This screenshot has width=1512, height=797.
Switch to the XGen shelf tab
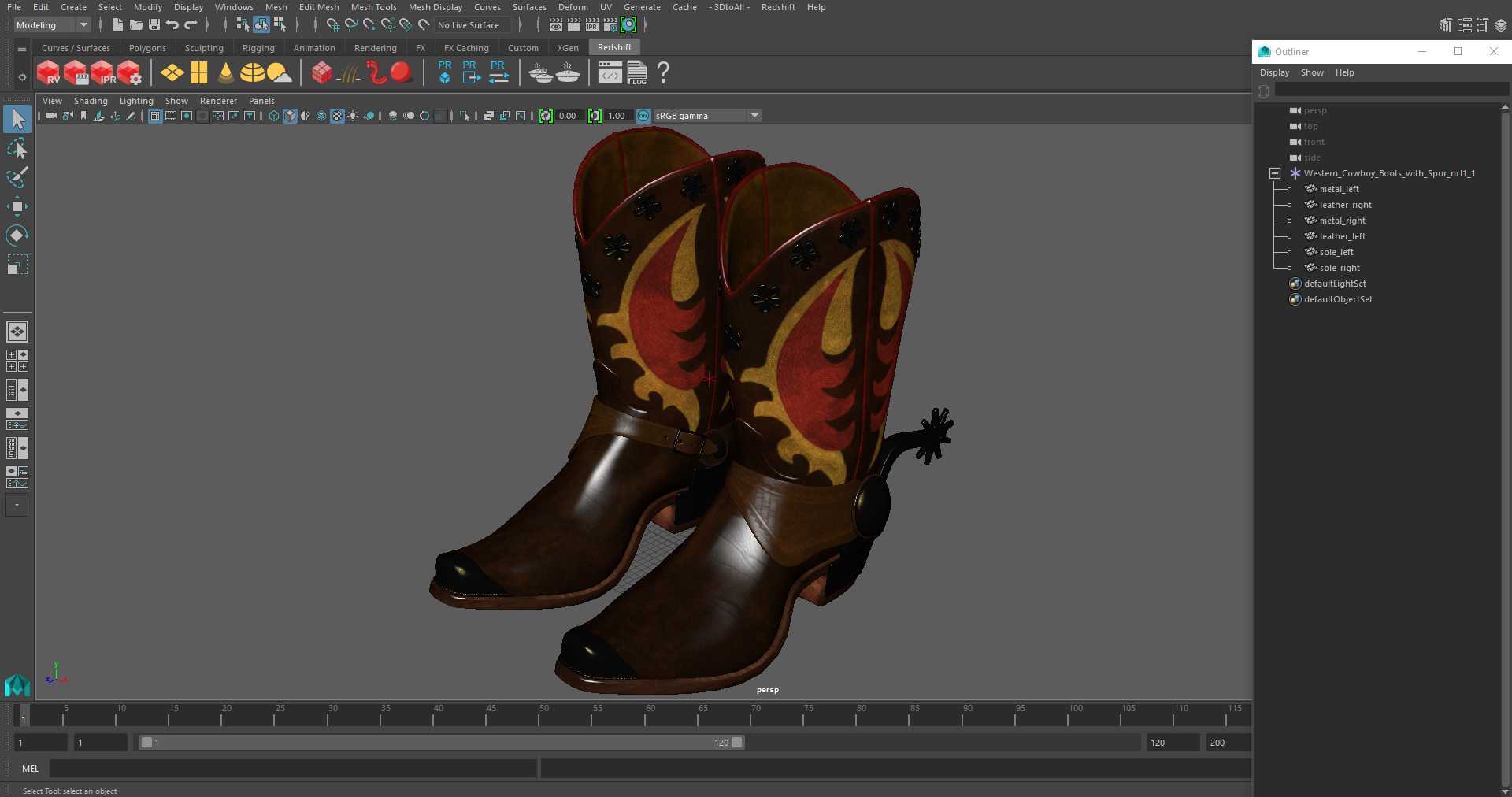[568, 48]
